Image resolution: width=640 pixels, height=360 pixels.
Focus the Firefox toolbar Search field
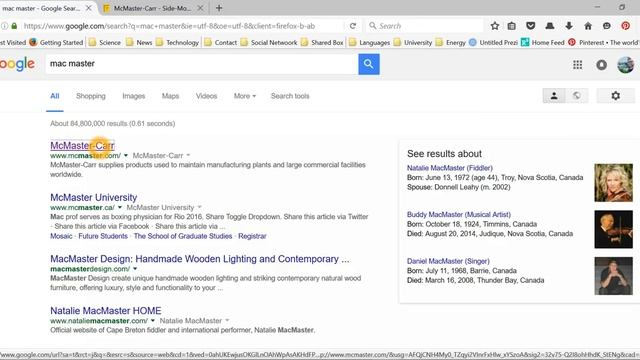click(x=424, y=26)
